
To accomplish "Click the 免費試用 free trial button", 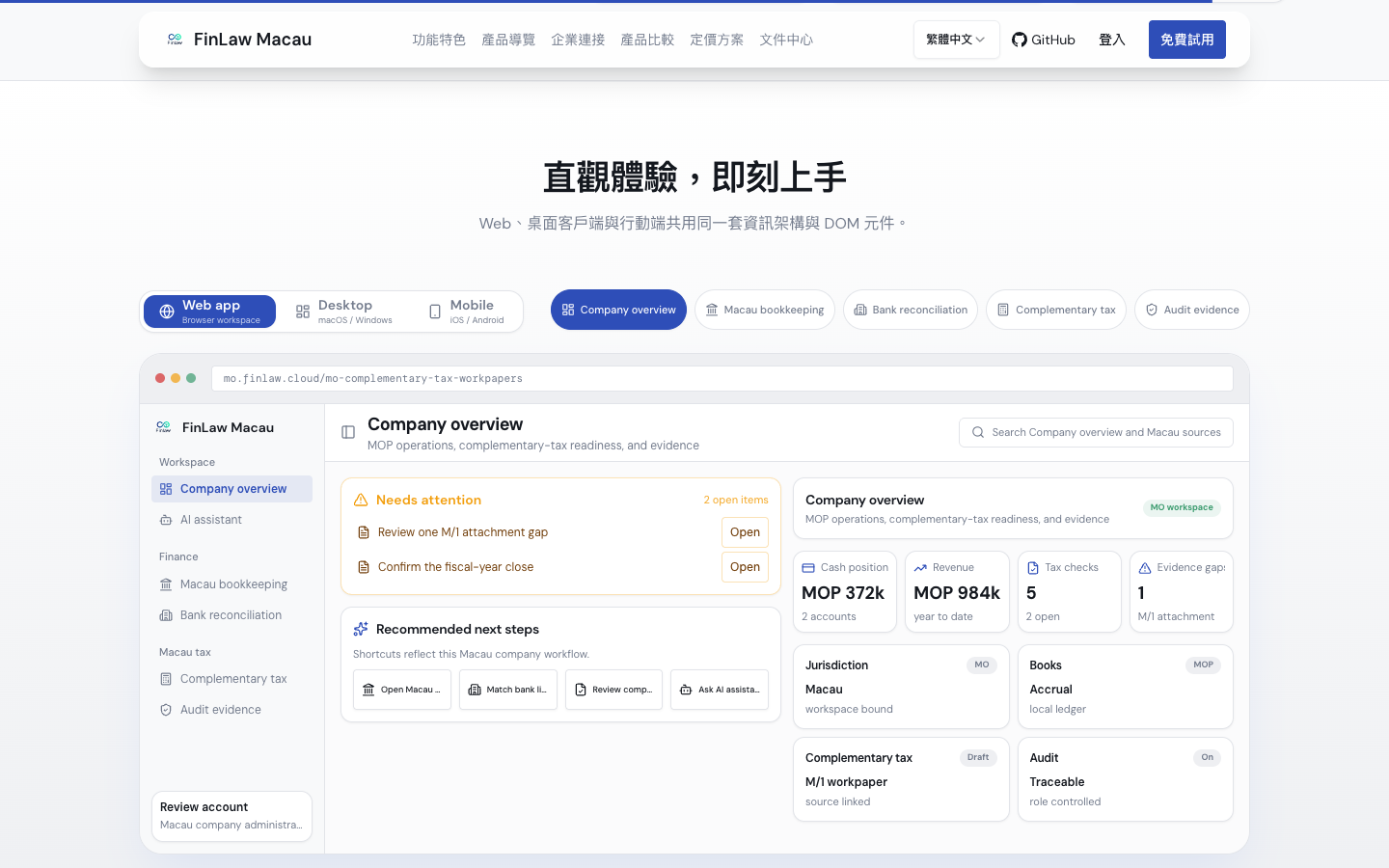I will 1187,40.
